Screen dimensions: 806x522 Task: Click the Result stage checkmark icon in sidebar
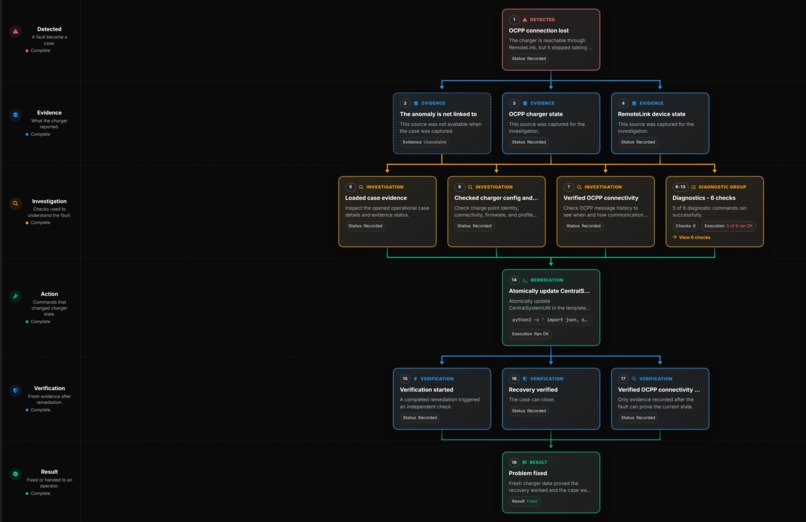click(15, 474)
